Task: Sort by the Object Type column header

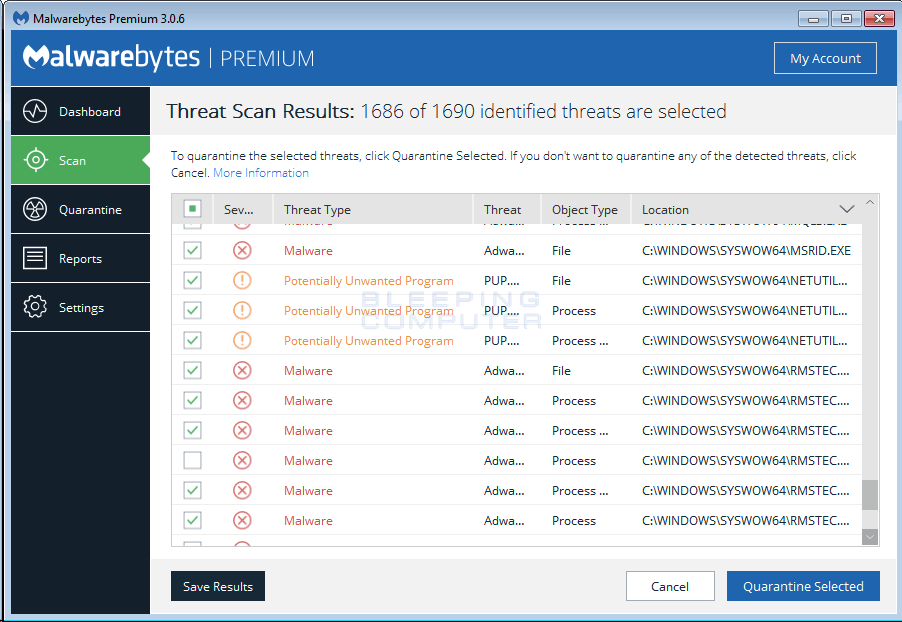Action: [586, 209]
